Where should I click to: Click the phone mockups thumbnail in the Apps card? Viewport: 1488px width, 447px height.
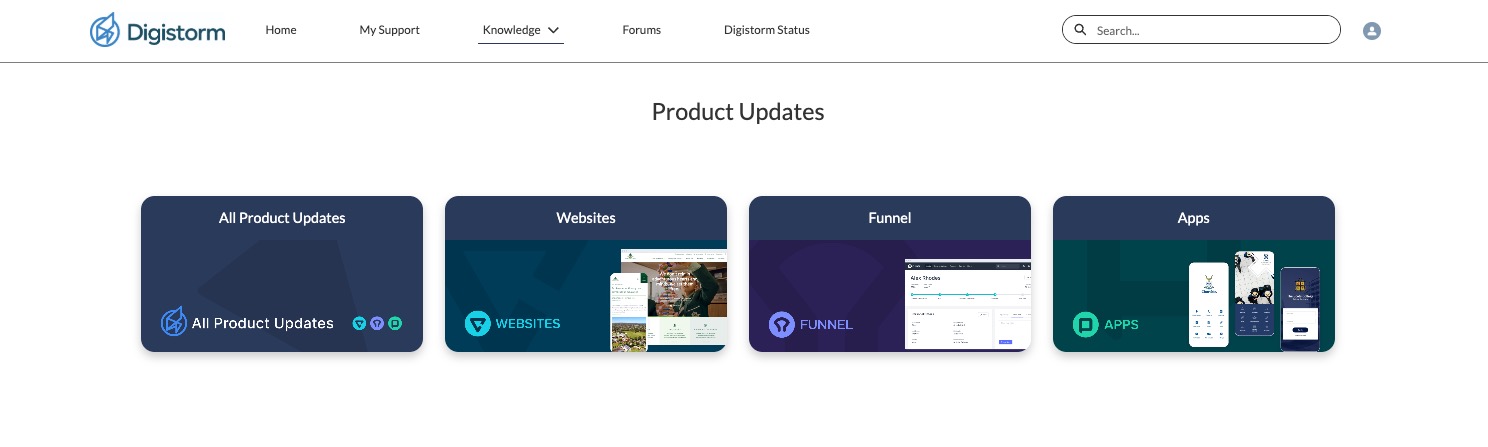1254,300
